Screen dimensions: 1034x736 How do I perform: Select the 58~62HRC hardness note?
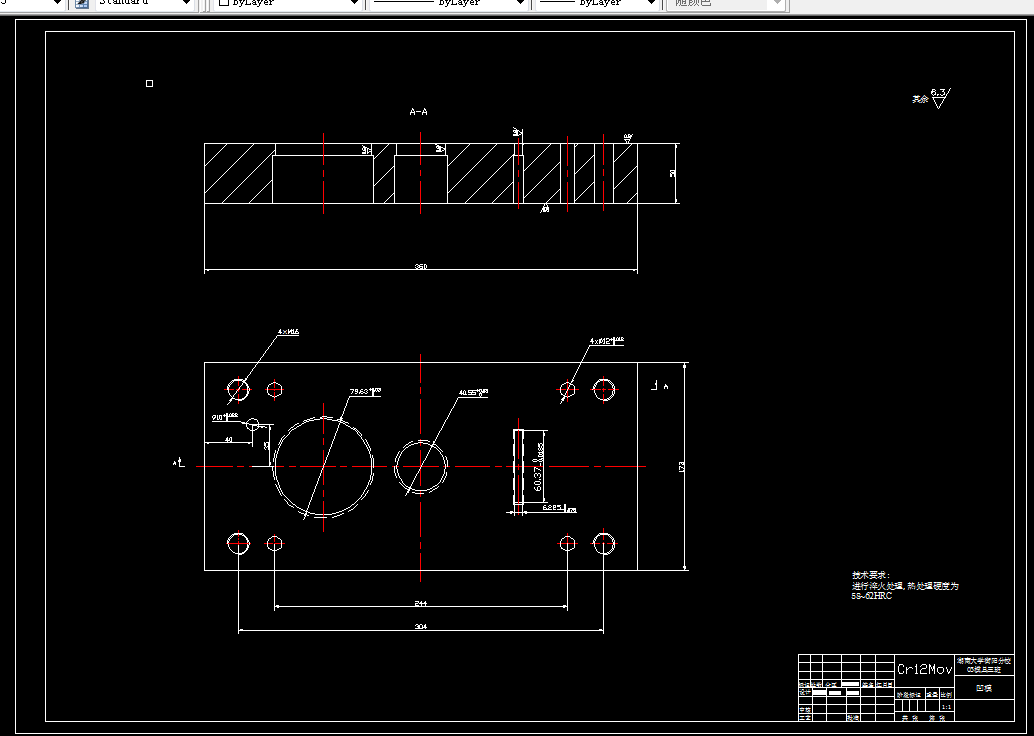(x=872, y=596)
